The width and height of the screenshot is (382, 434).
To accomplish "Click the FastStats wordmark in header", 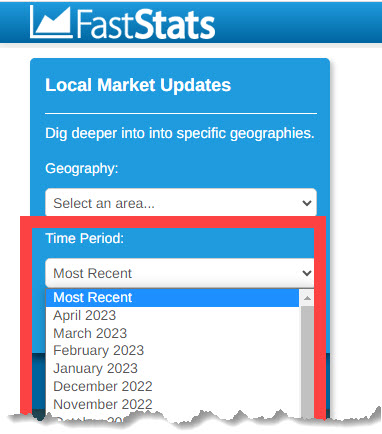I will (x=146, y=24).
